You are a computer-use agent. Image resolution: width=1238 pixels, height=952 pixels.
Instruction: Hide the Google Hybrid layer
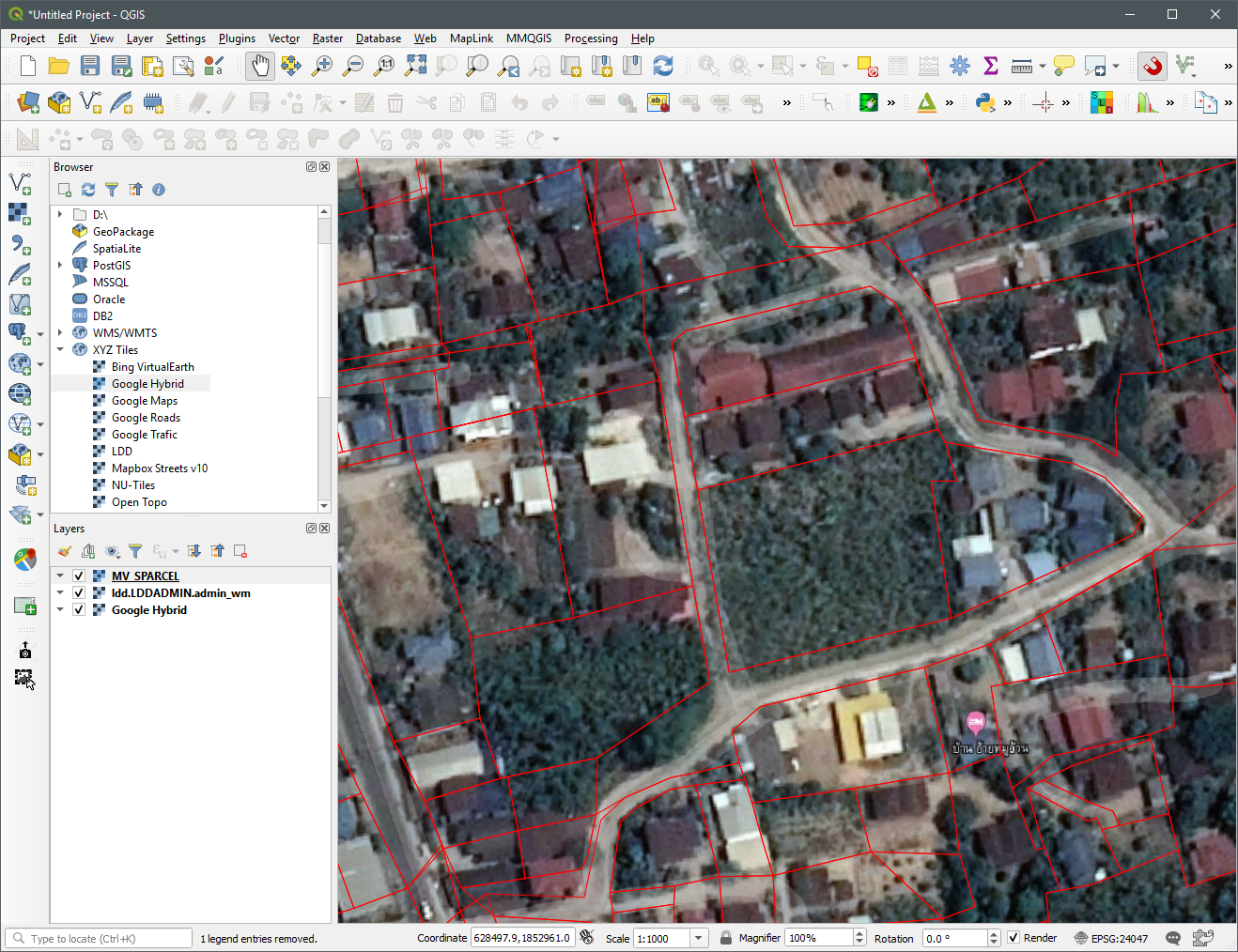tap(78, 609)
